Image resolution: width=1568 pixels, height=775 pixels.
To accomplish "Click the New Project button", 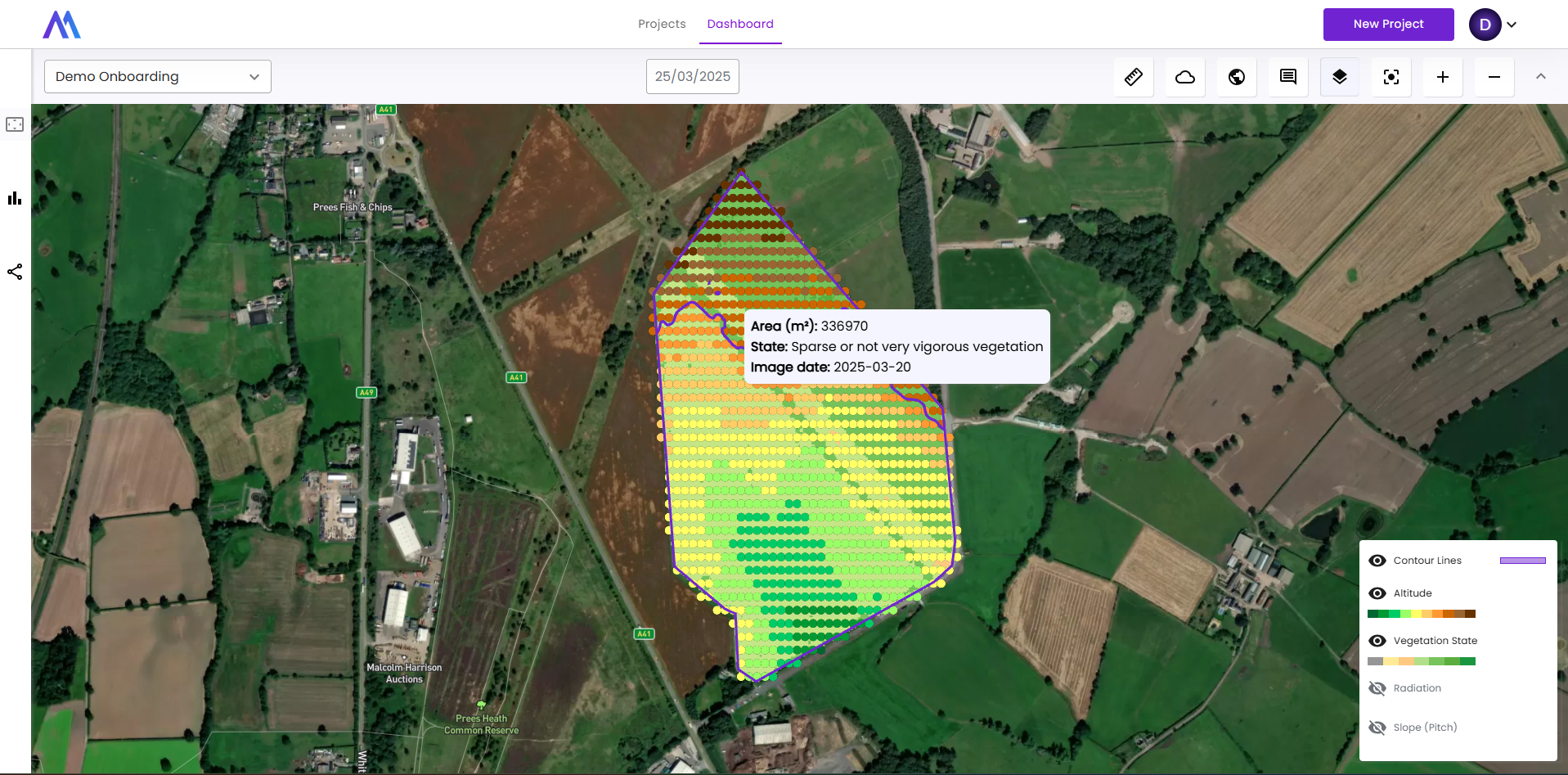I will tap(1388, 25).
